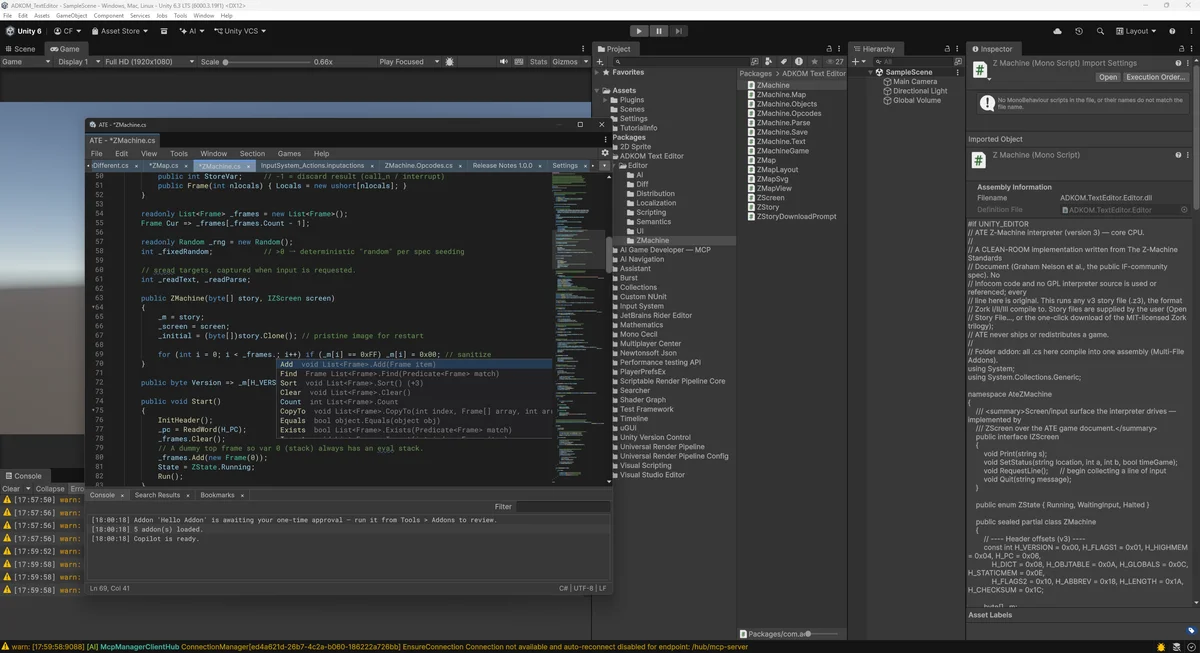Expand the Favorites group in Project

pos(599,73)
